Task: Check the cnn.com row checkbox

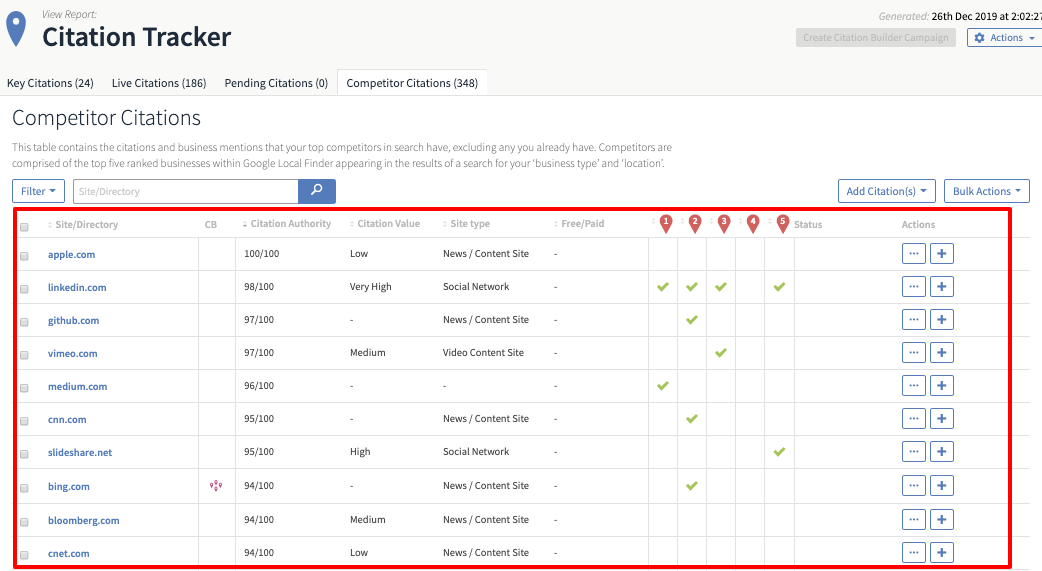Action: pyautogui.click(x=25, y=421)
